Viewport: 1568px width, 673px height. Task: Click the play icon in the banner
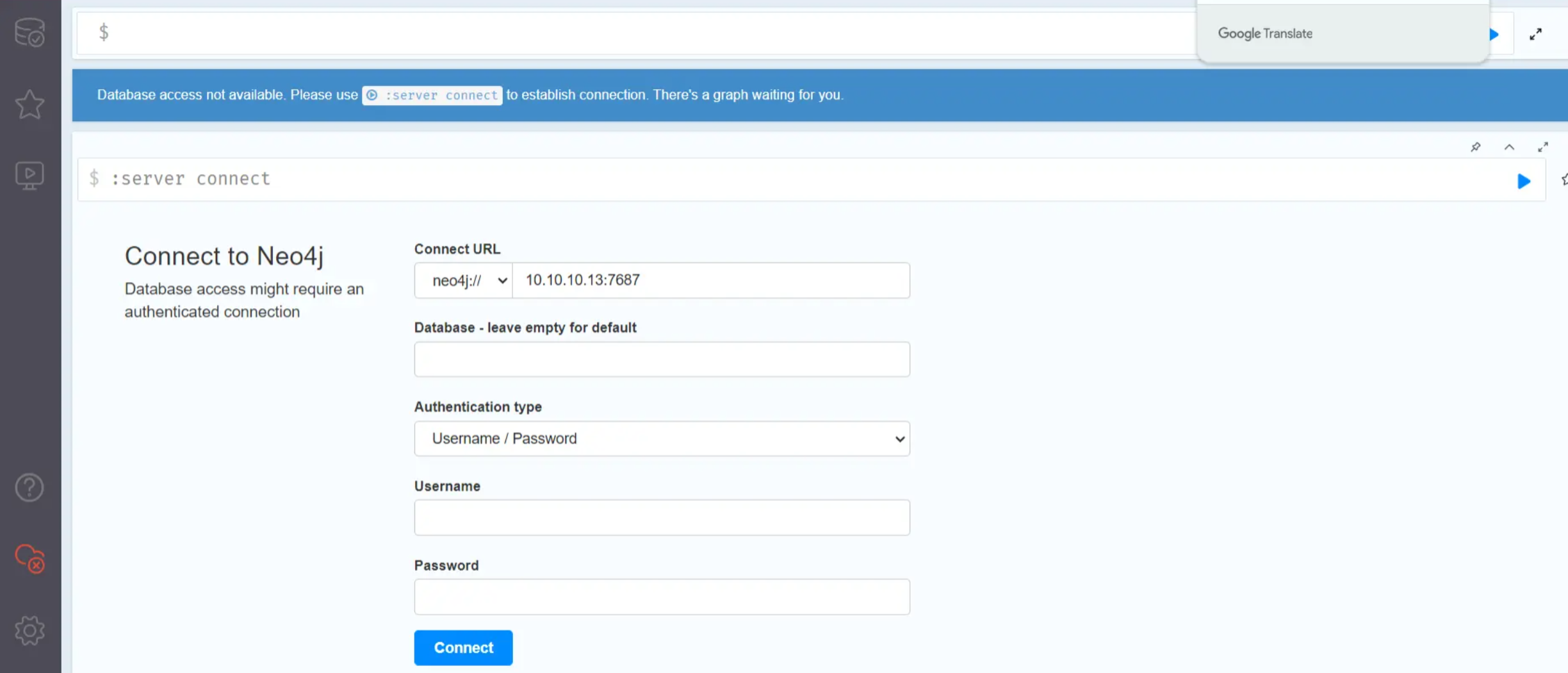(372, 95)
